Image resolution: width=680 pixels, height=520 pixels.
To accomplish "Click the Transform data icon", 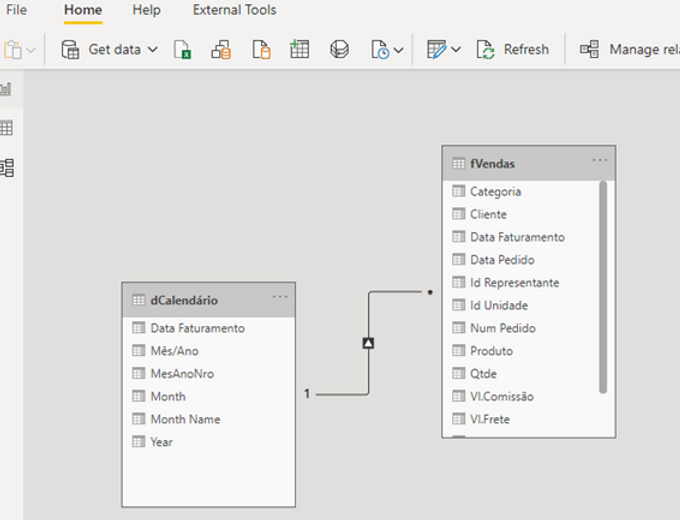I will [x=436, y=49].
